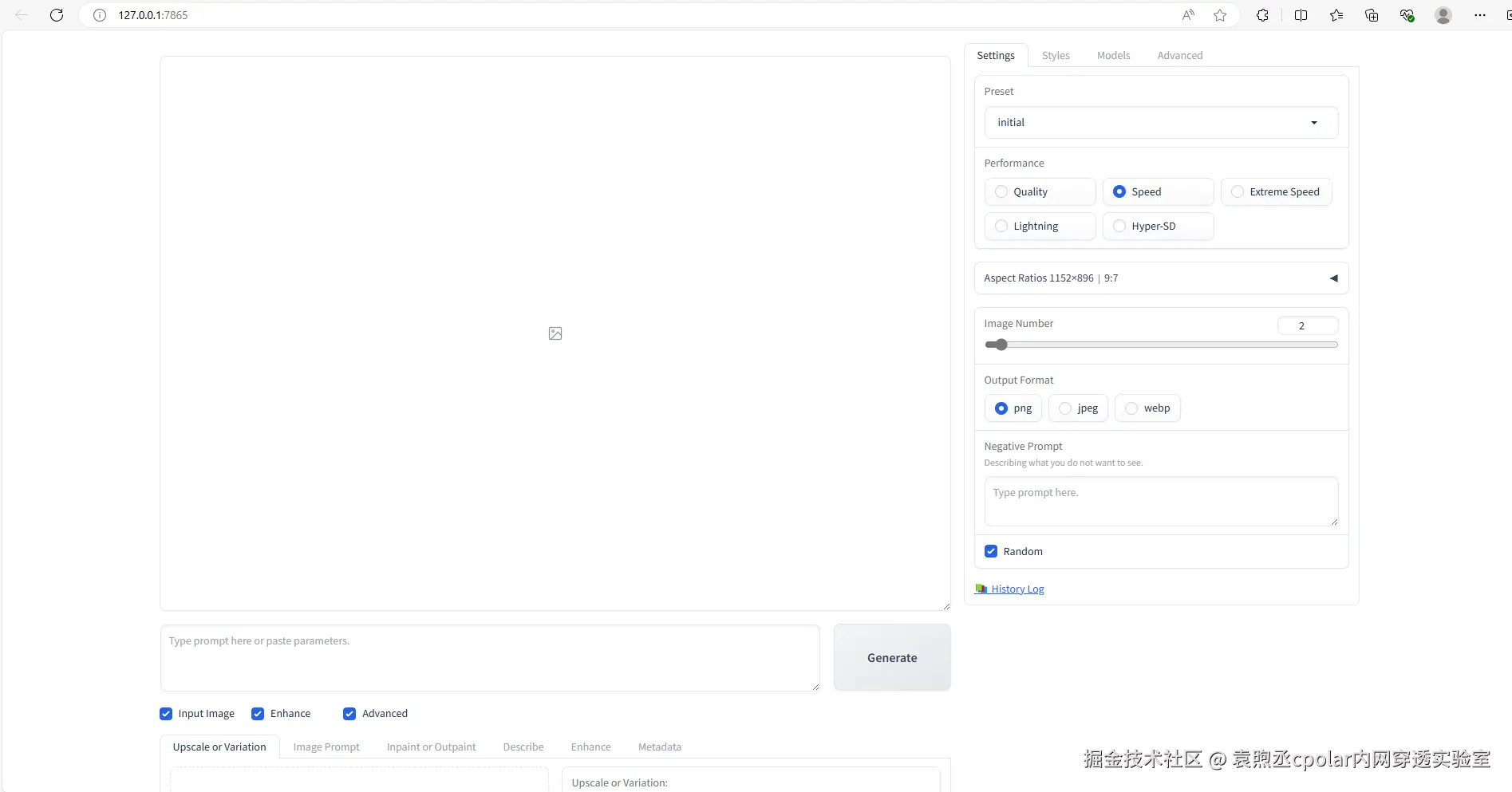Select Hyper-SD performance option

point(1158,226)
